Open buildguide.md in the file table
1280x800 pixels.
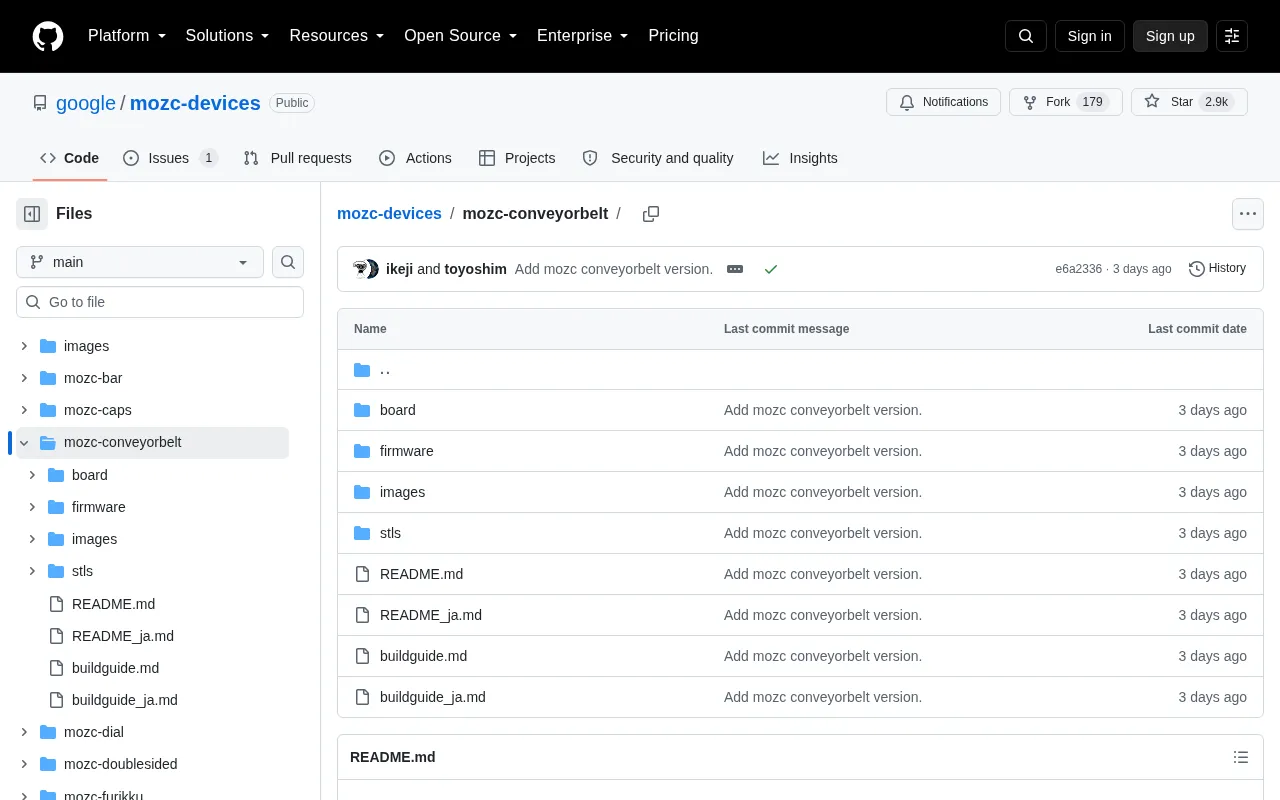(x=423, y=656)
